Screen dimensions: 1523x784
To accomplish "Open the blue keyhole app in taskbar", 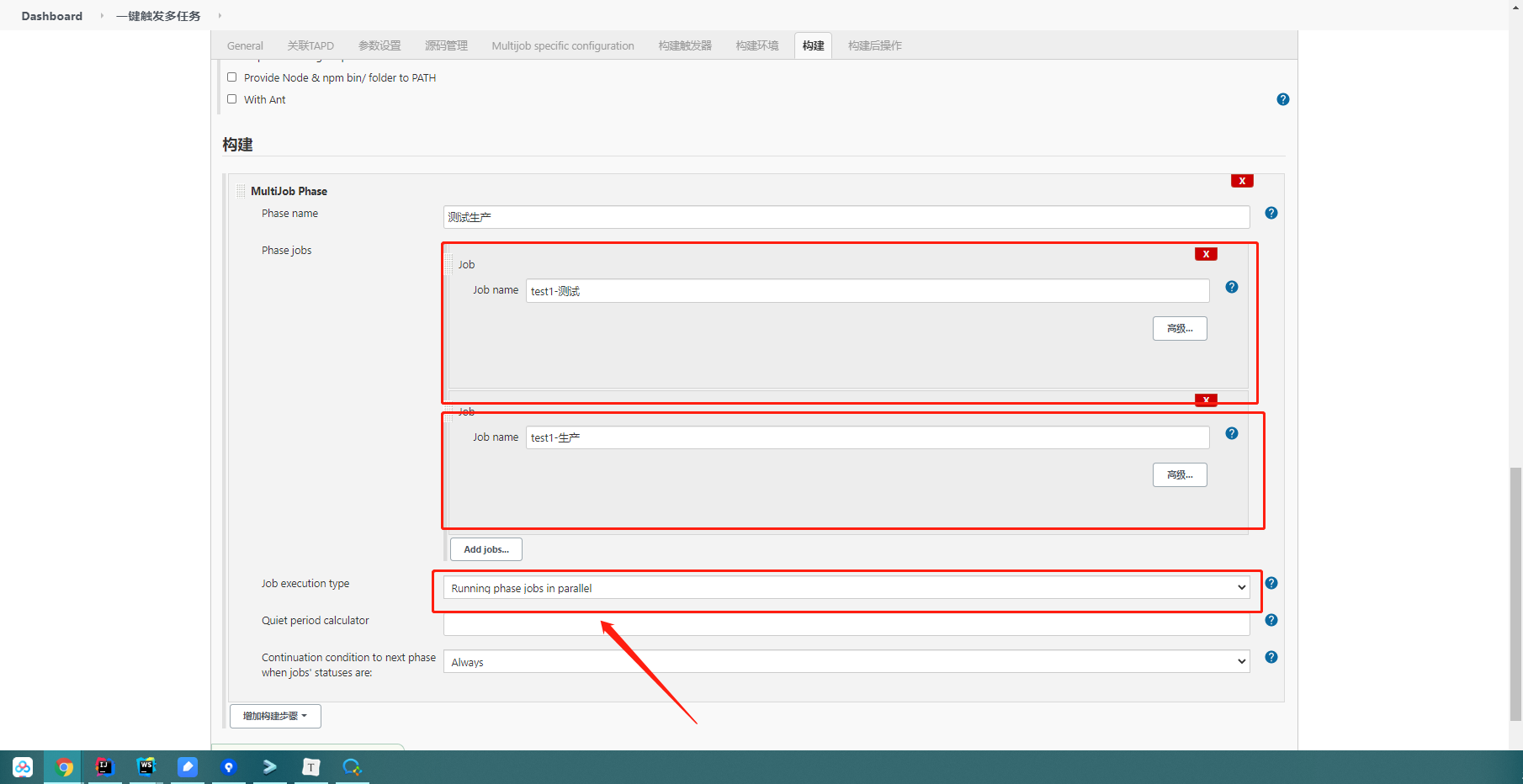I will tap(229, 766).
